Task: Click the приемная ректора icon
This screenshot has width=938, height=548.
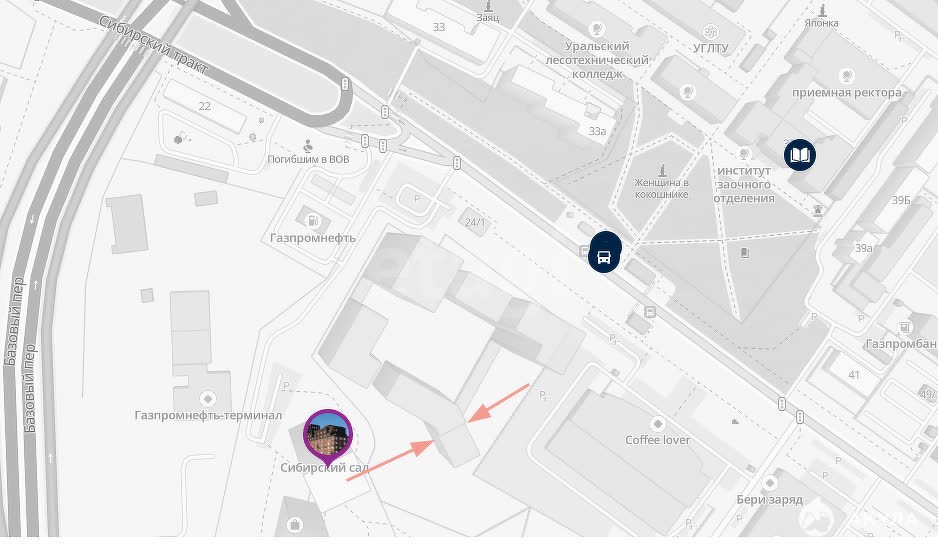Action: (846, 76)
